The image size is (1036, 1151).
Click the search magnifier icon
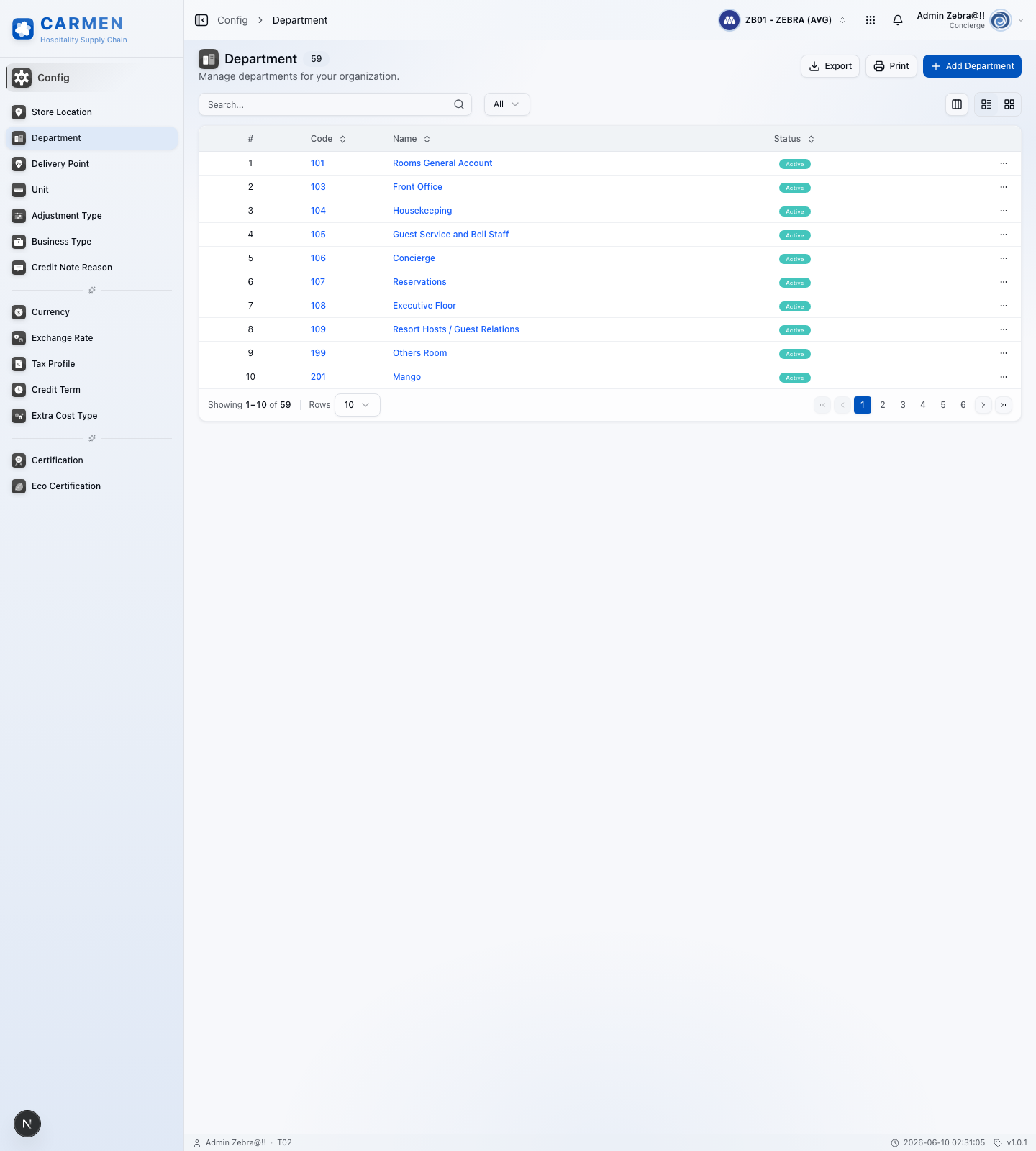tap(459, 104)
